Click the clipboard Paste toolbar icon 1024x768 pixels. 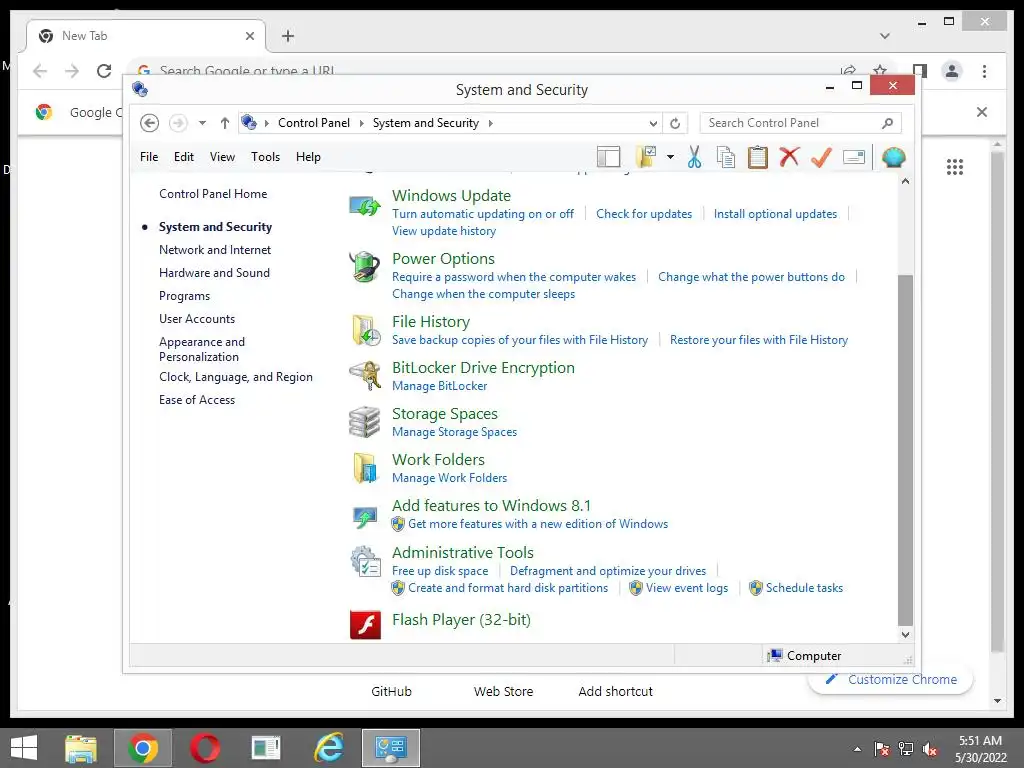click(758, 157)
